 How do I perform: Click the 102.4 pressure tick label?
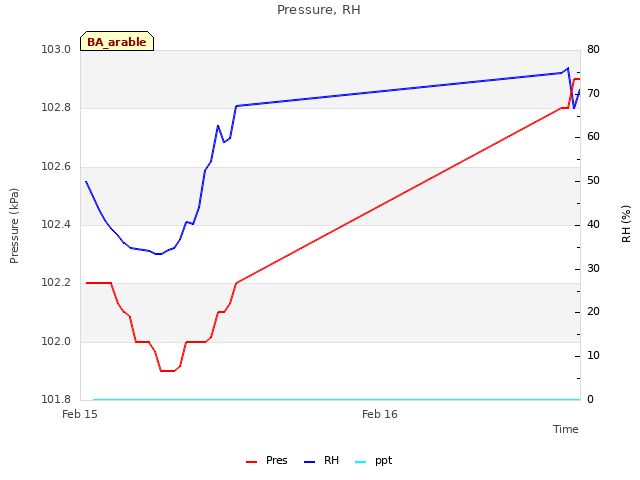pos(56,224)
